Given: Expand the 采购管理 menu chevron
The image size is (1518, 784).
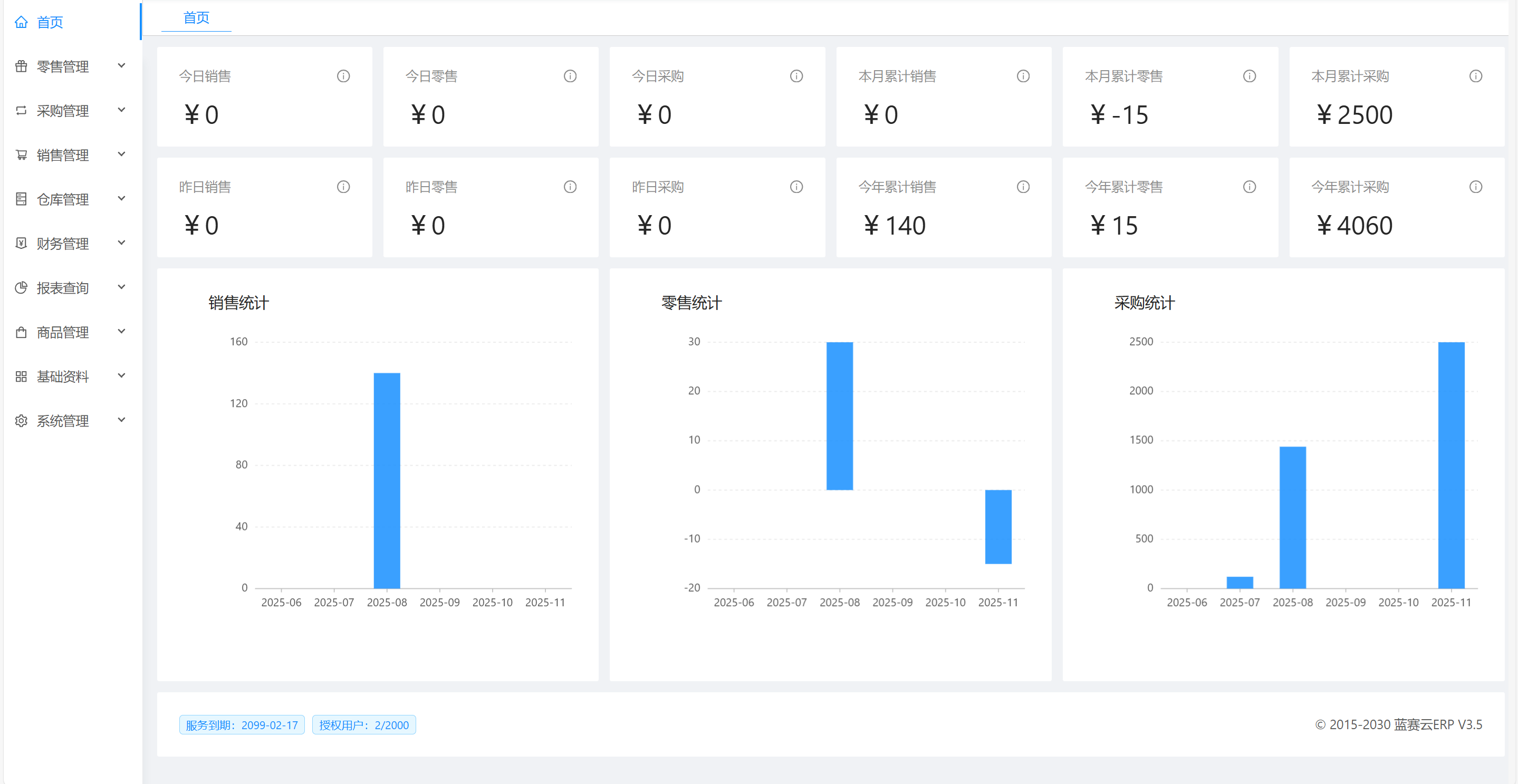Looking at the screenshot, I should 121,110.
